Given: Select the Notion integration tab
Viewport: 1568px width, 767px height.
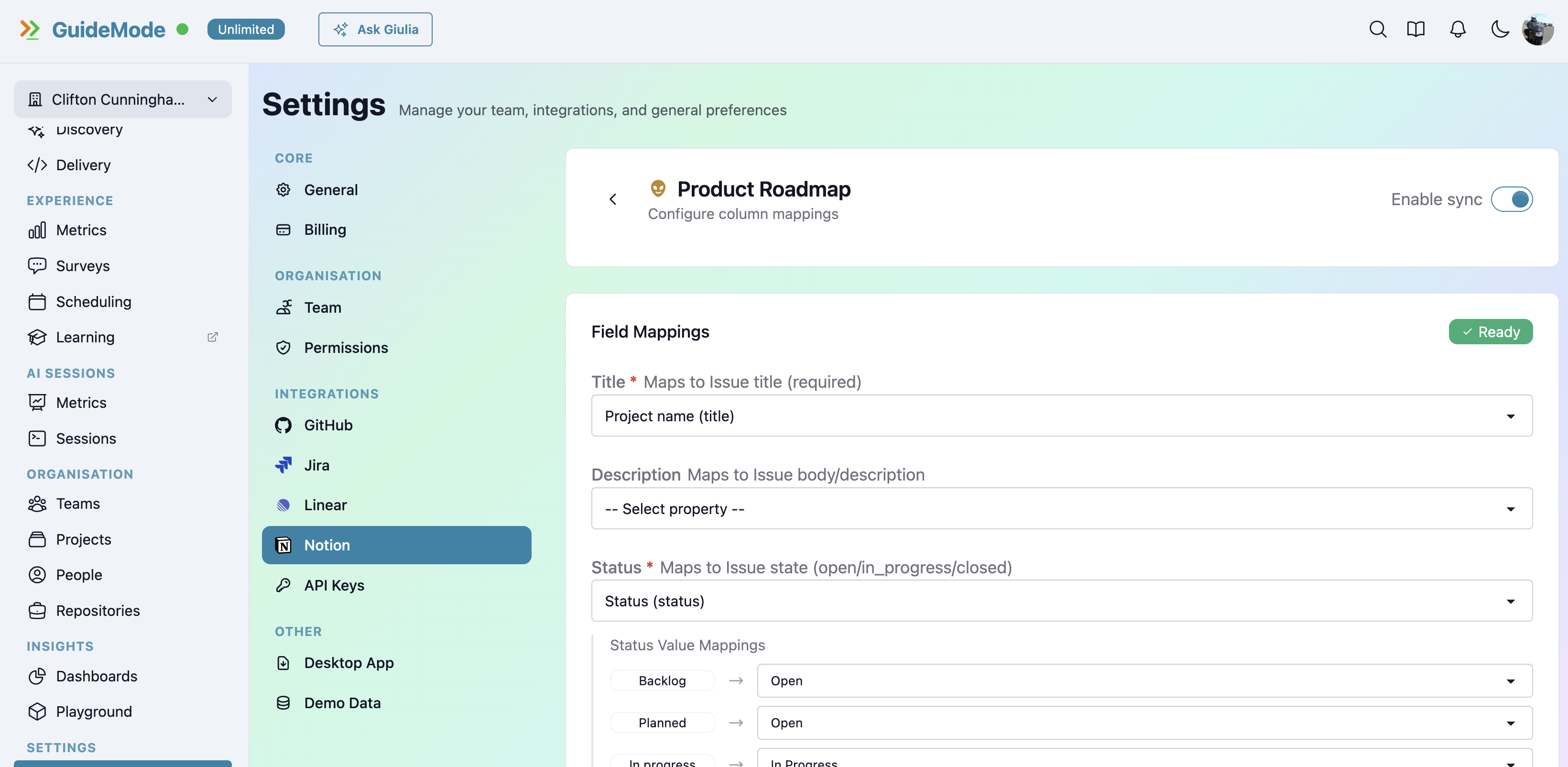Looking at the screenshot, I should 396,545.
